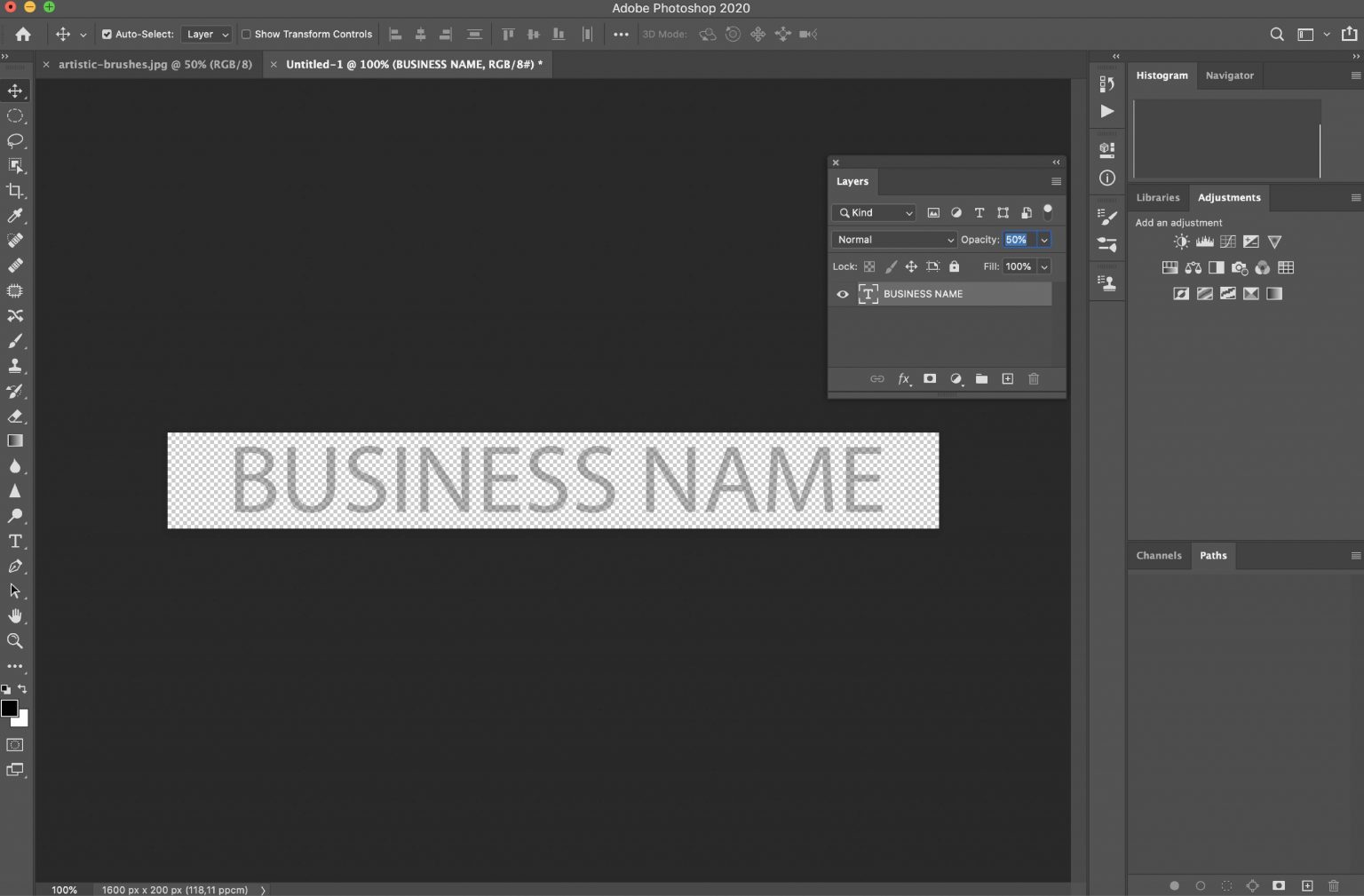Toggle BUSINESS NAME layer visibility
The image size is (1364, 896).
pyautogui.click(x=842, y=294)
